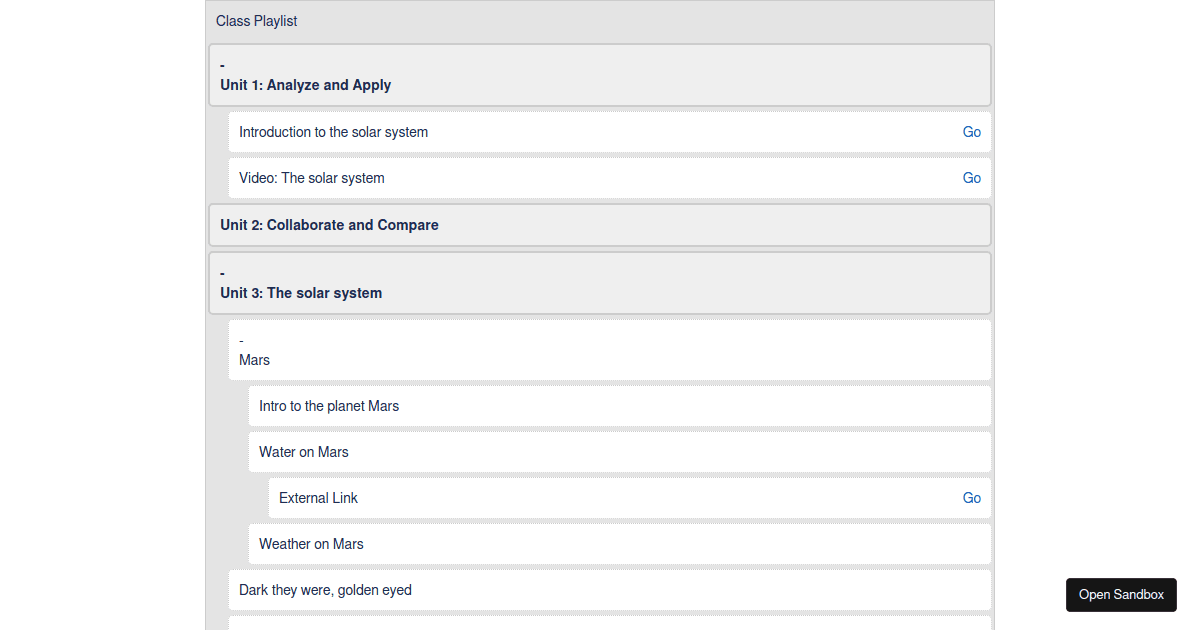Open the Go link for Introduction to the solar system

tap(971, 131)
